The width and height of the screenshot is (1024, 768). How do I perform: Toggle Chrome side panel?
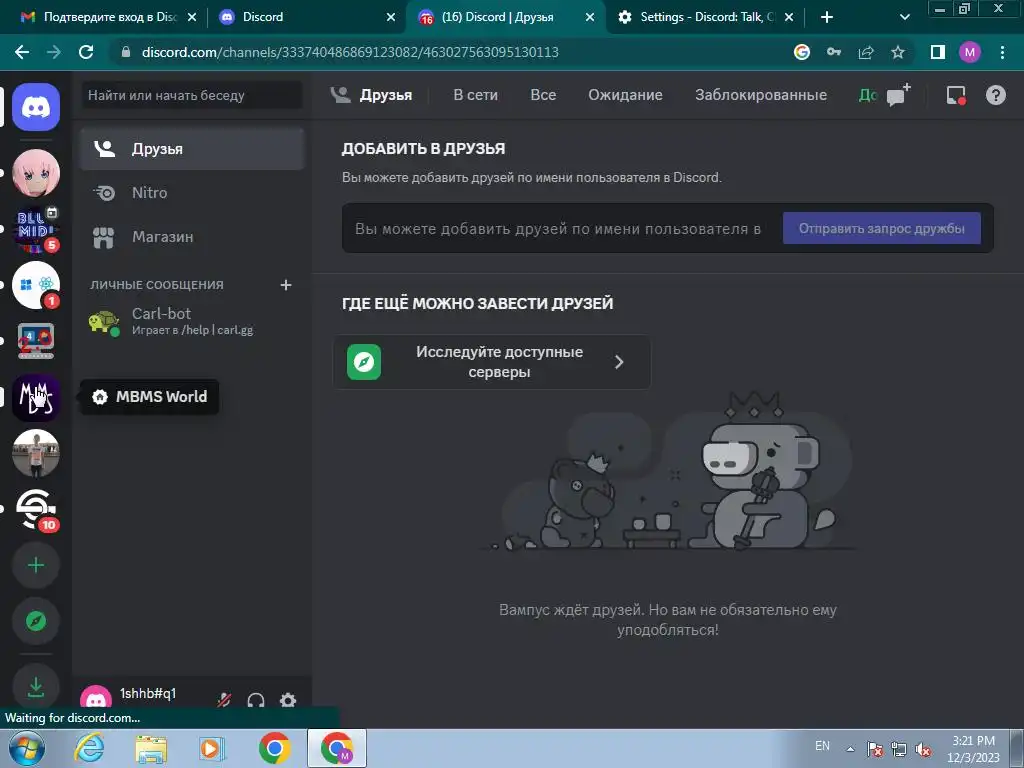click(938, 52)
